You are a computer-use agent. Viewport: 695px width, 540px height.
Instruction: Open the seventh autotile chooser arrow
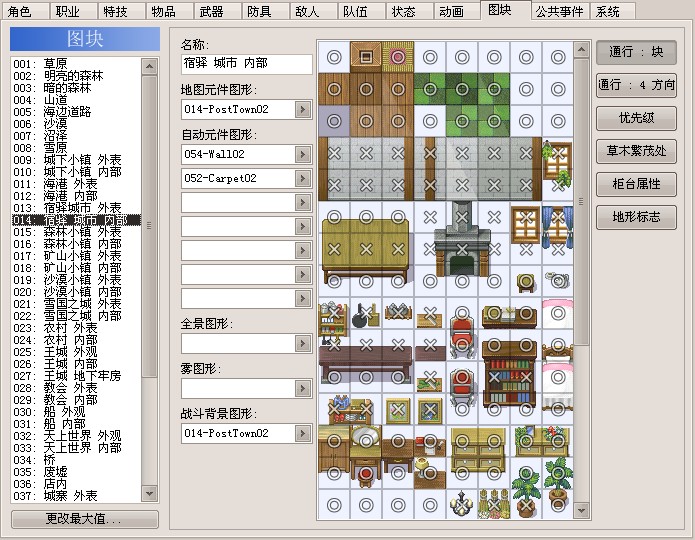tap(303, 298)
